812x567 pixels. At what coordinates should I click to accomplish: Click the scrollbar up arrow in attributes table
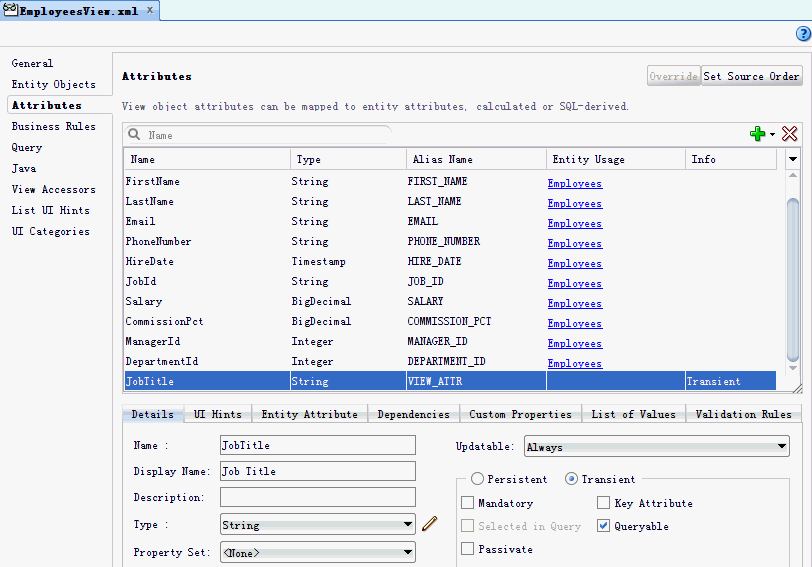tap(792, 176)
